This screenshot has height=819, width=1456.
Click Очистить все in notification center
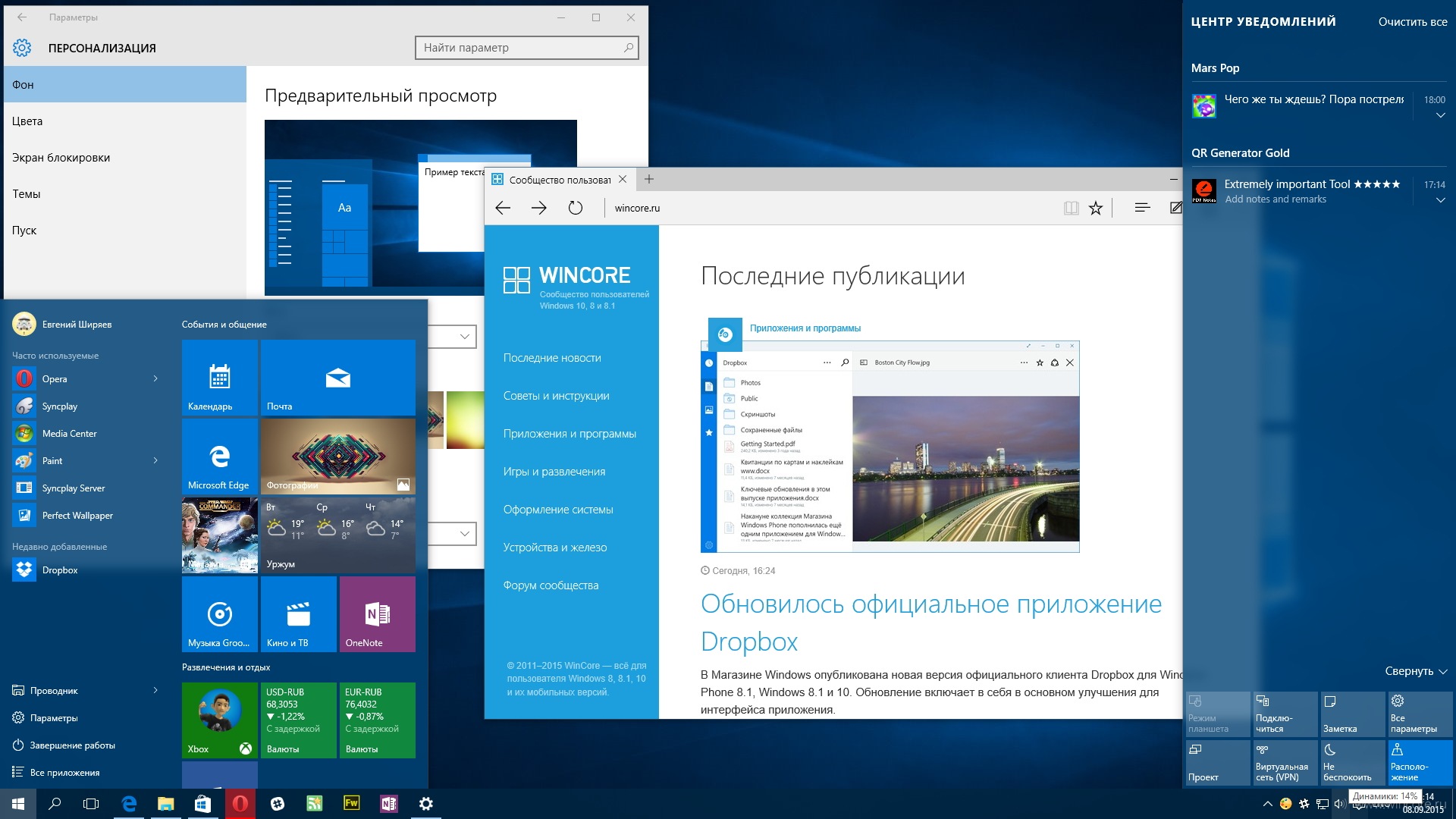[x=1413, y=22]
